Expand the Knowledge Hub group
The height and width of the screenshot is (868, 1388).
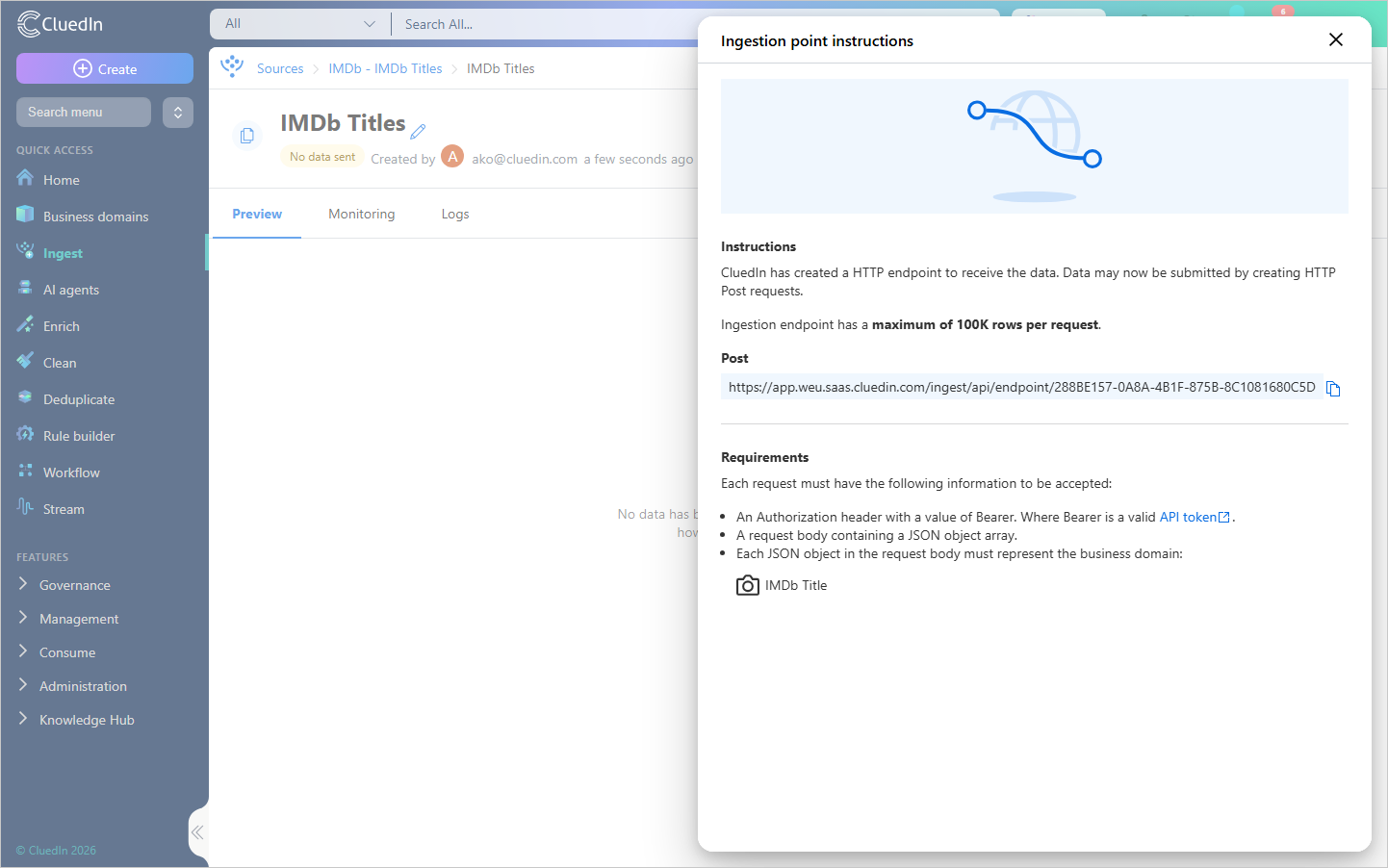click(87, 720)
